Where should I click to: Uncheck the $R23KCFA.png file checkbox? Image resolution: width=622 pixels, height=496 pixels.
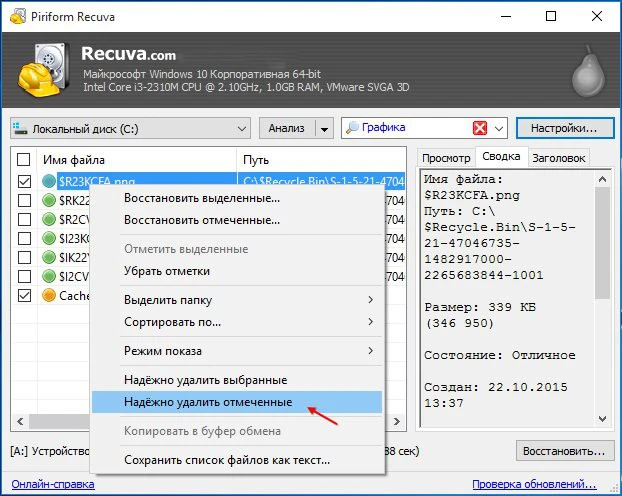click(x=24, y=182)
